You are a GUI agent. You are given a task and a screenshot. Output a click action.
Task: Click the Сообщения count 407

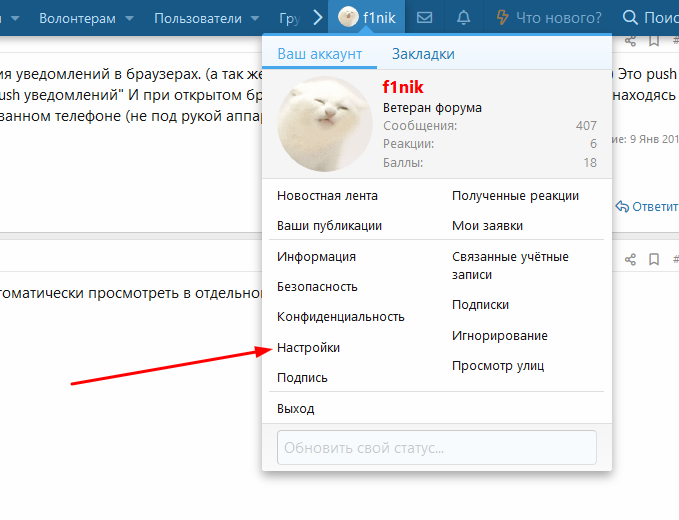click(586, 126)
